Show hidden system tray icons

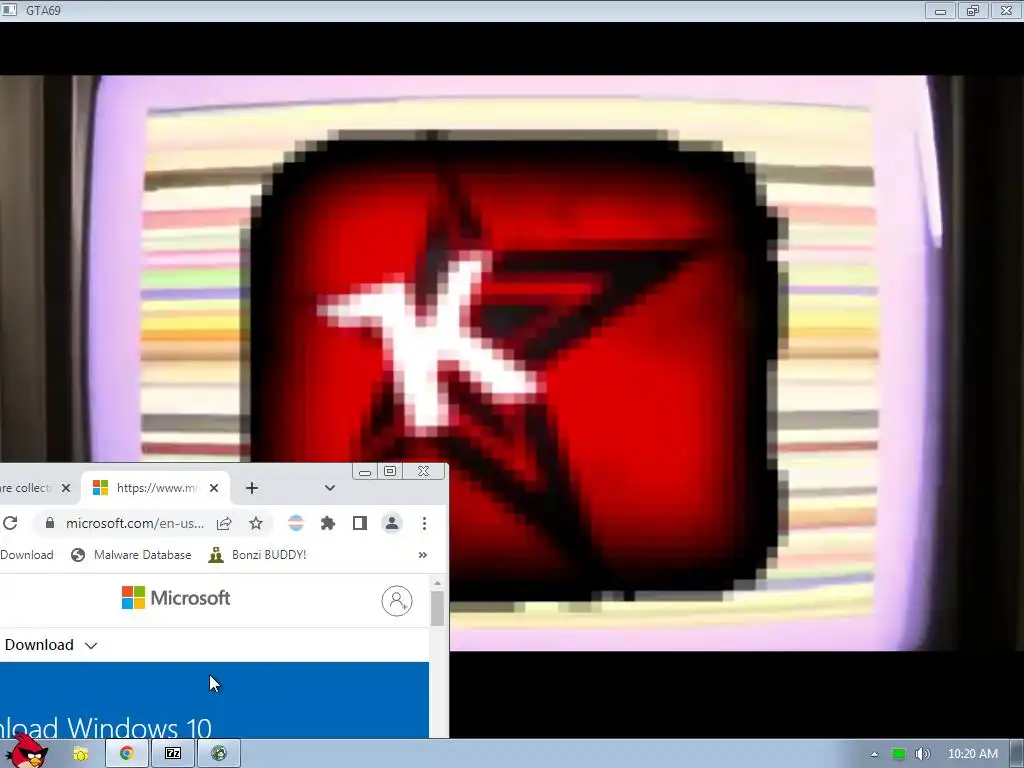(874, 754)
